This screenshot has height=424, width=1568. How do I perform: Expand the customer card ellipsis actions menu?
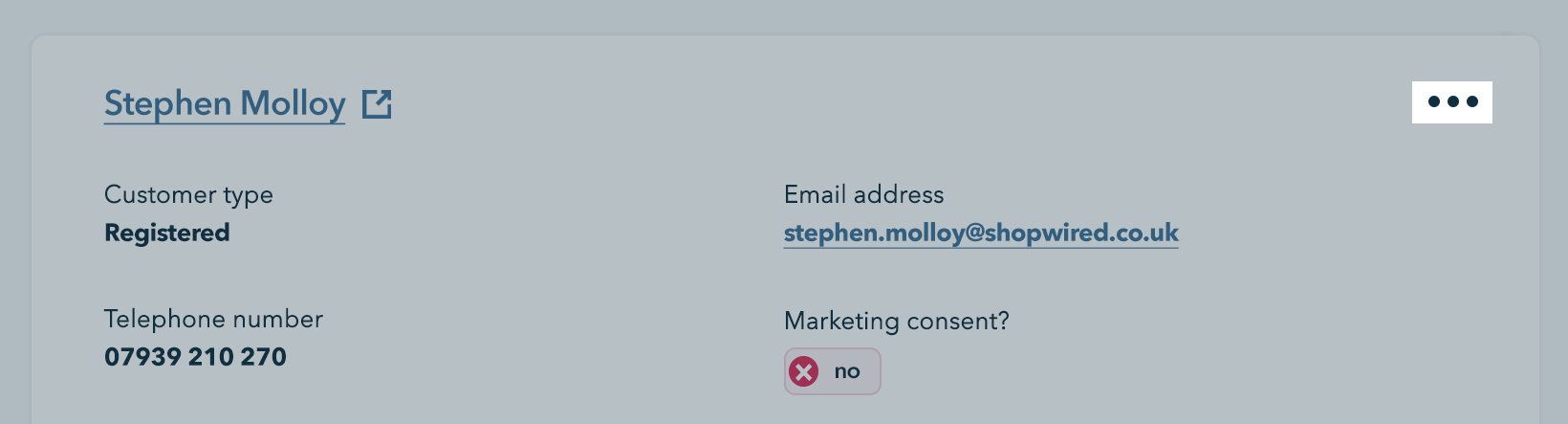pos(1451,101)
